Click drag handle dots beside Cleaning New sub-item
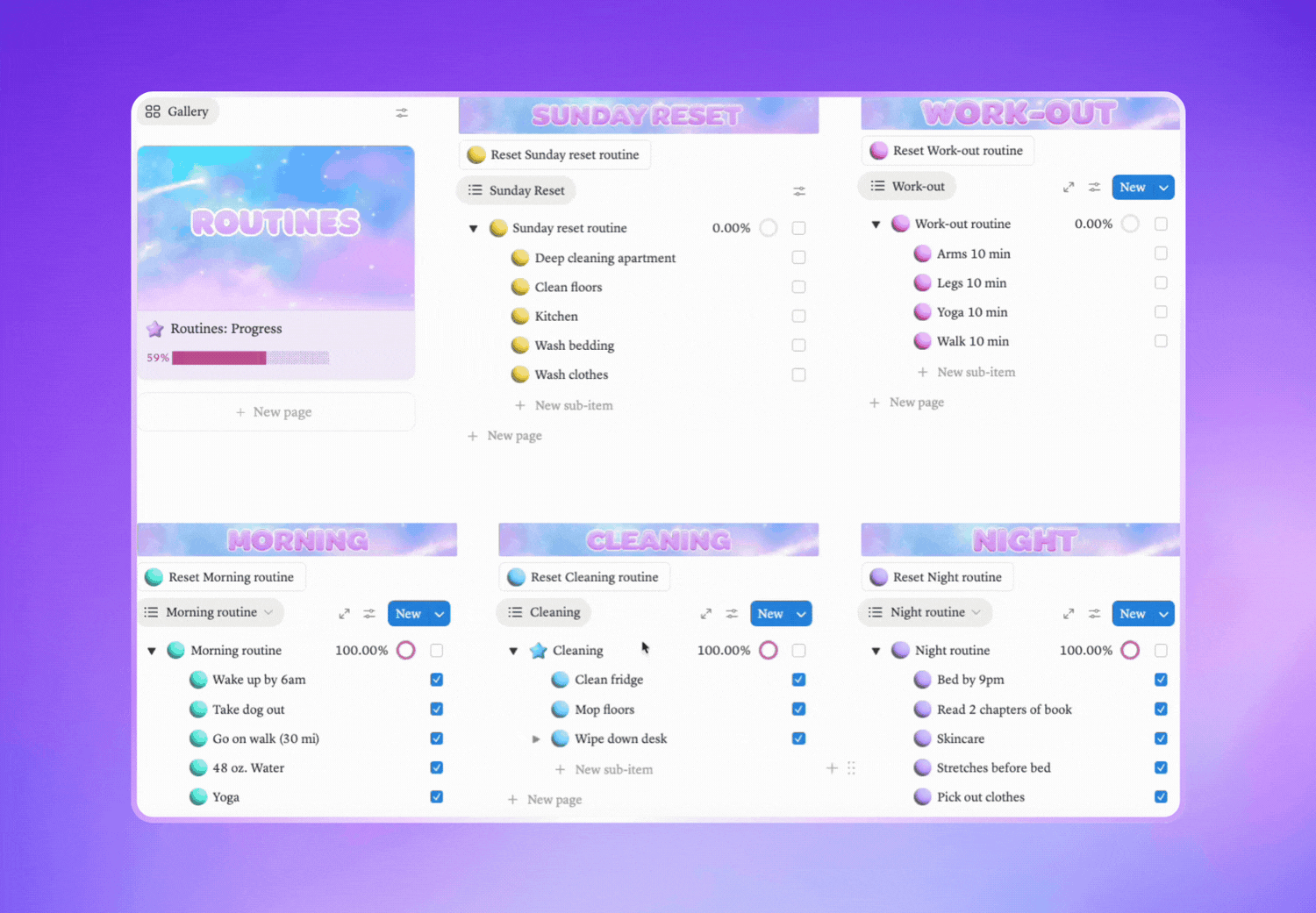Image resolution: width=1316 pixels, height=913 pixels. 851,768
